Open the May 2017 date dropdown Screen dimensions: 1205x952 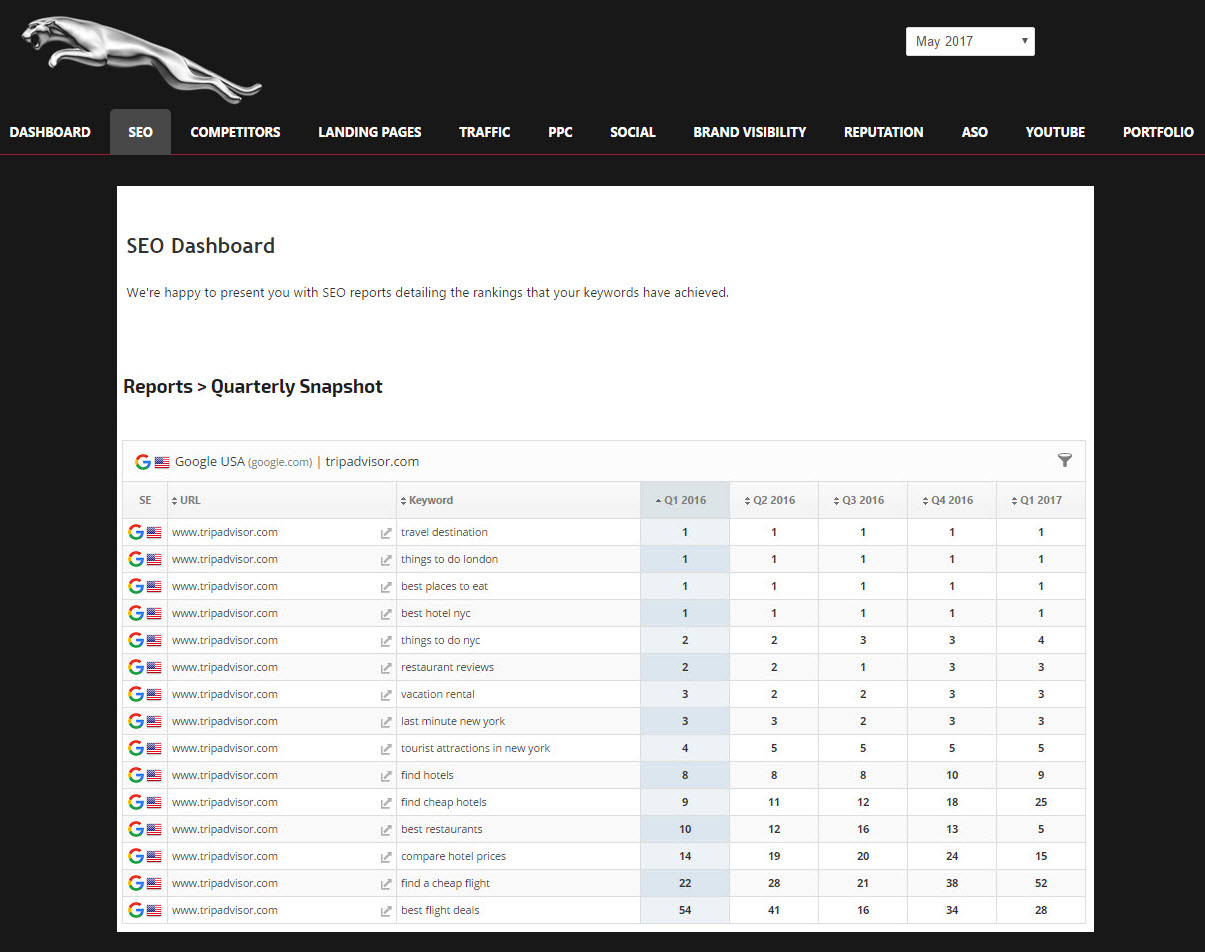pos(969,41)
